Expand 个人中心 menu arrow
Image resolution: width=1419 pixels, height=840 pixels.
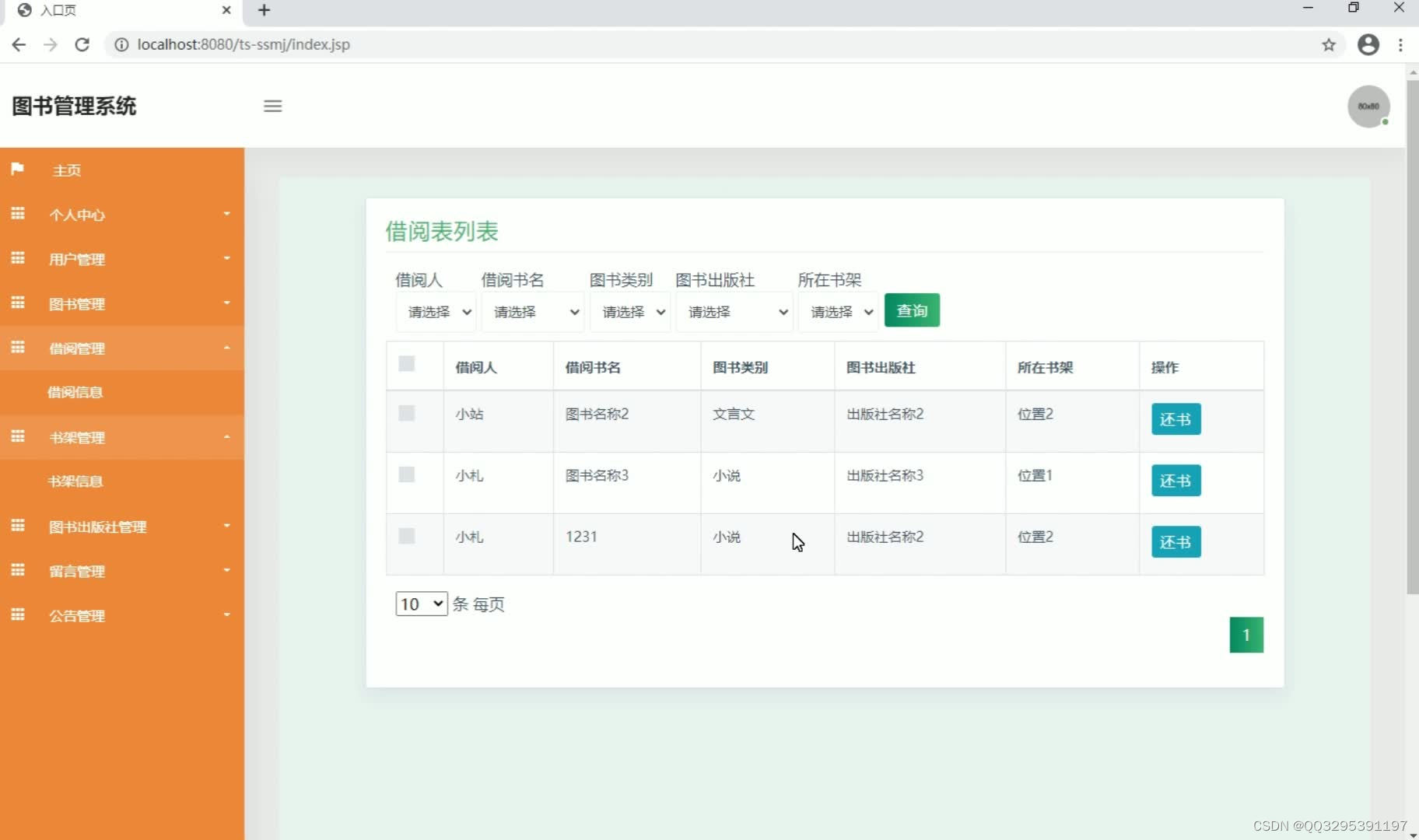coord(226,214)
